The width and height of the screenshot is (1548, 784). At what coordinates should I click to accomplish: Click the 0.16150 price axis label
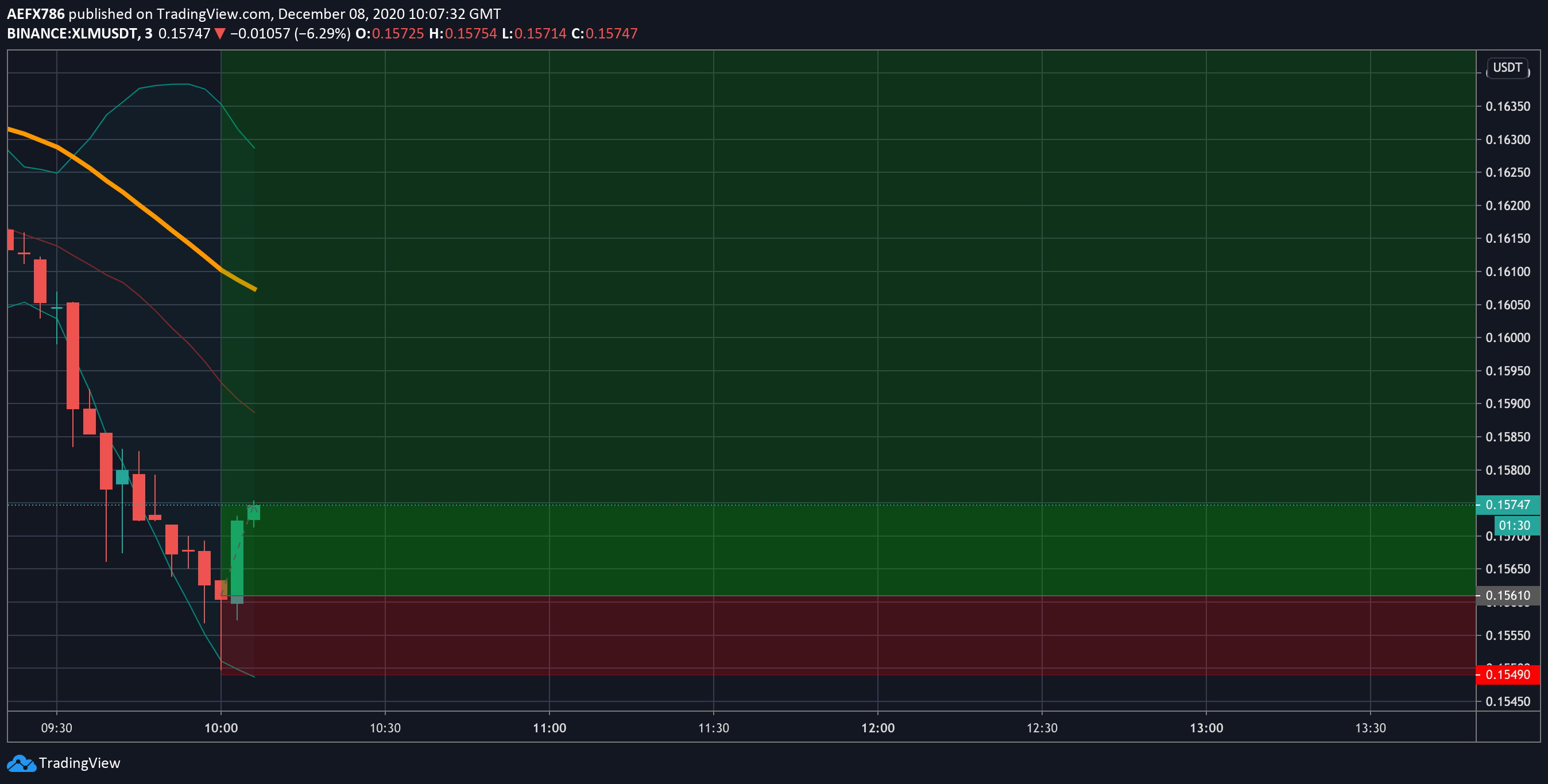[1508, 239]
